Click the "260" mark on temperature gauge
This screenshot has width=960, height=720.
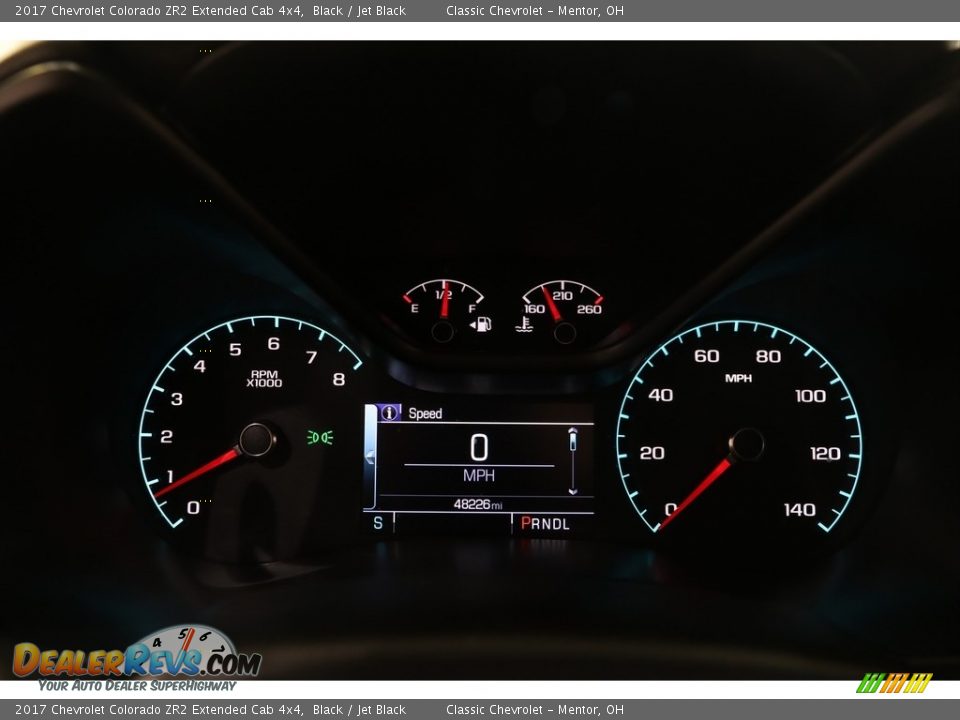point(589,309)
